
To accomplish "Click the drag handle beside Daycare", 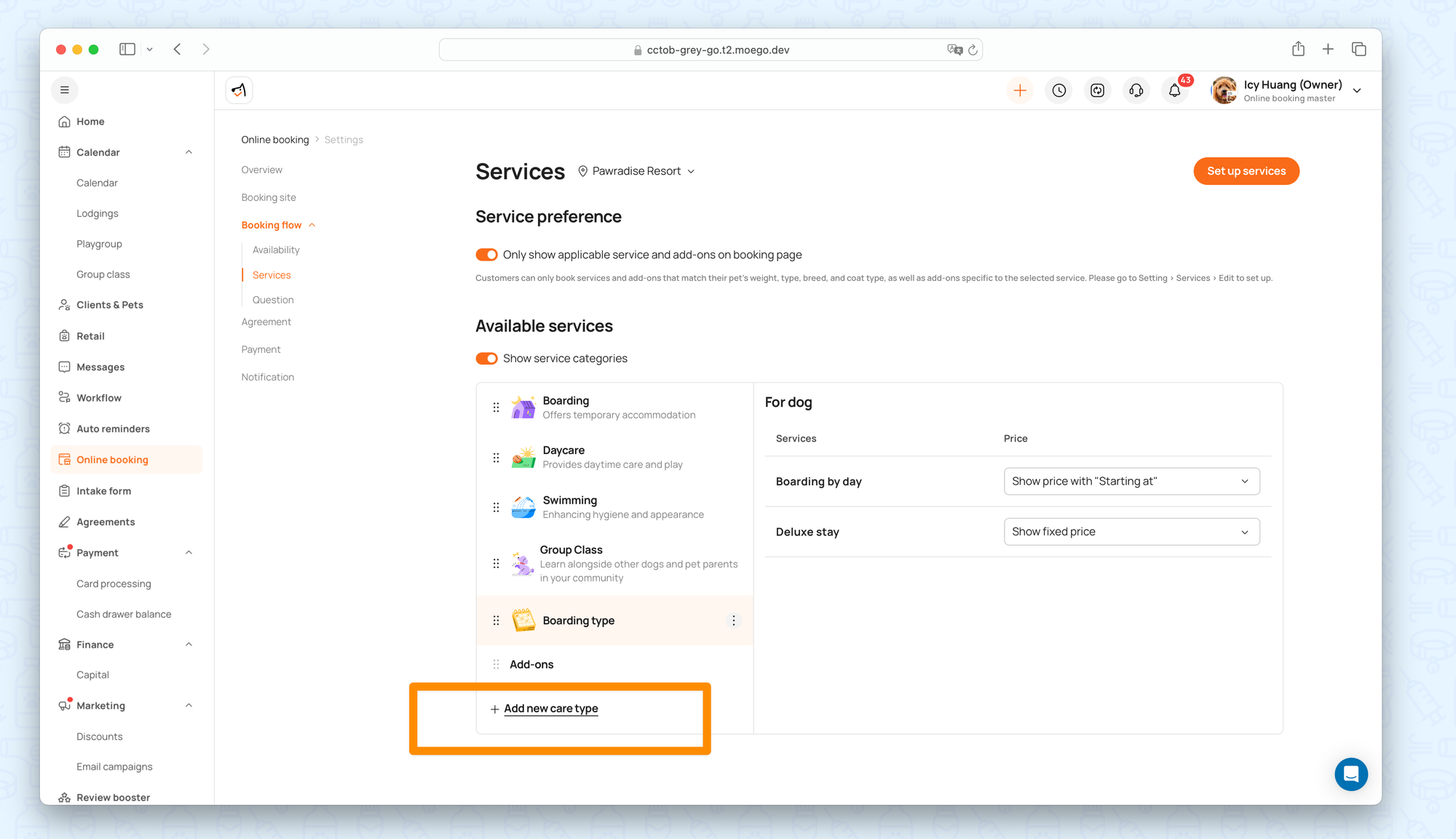I will click(x=496, y=458).
